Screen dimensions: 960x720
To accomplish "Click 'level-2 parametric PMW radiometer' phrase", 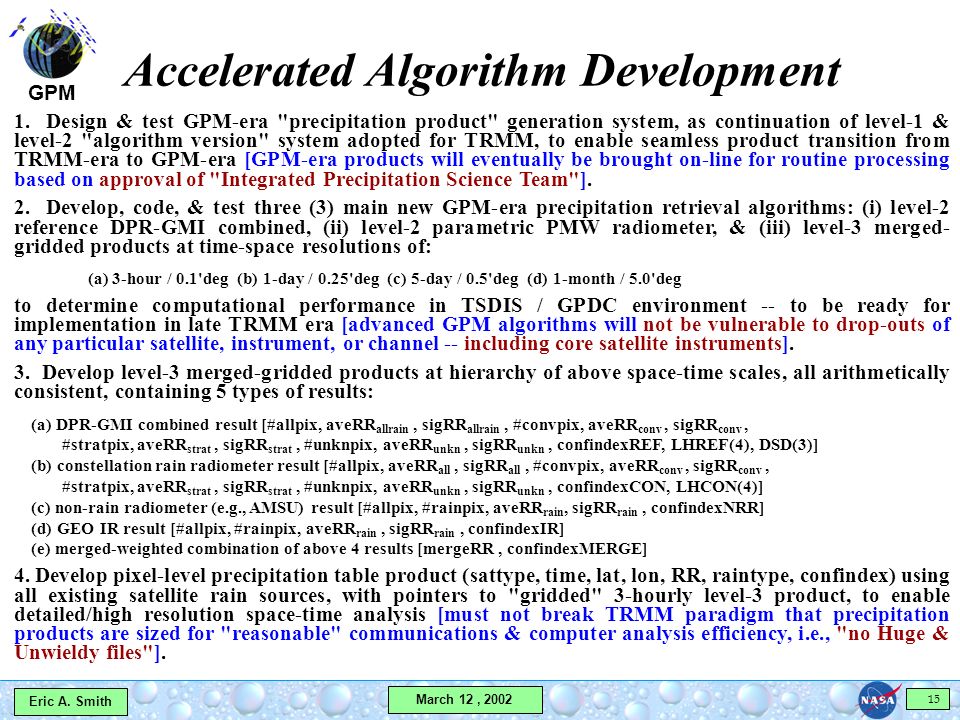I will (x=539, y=227).
